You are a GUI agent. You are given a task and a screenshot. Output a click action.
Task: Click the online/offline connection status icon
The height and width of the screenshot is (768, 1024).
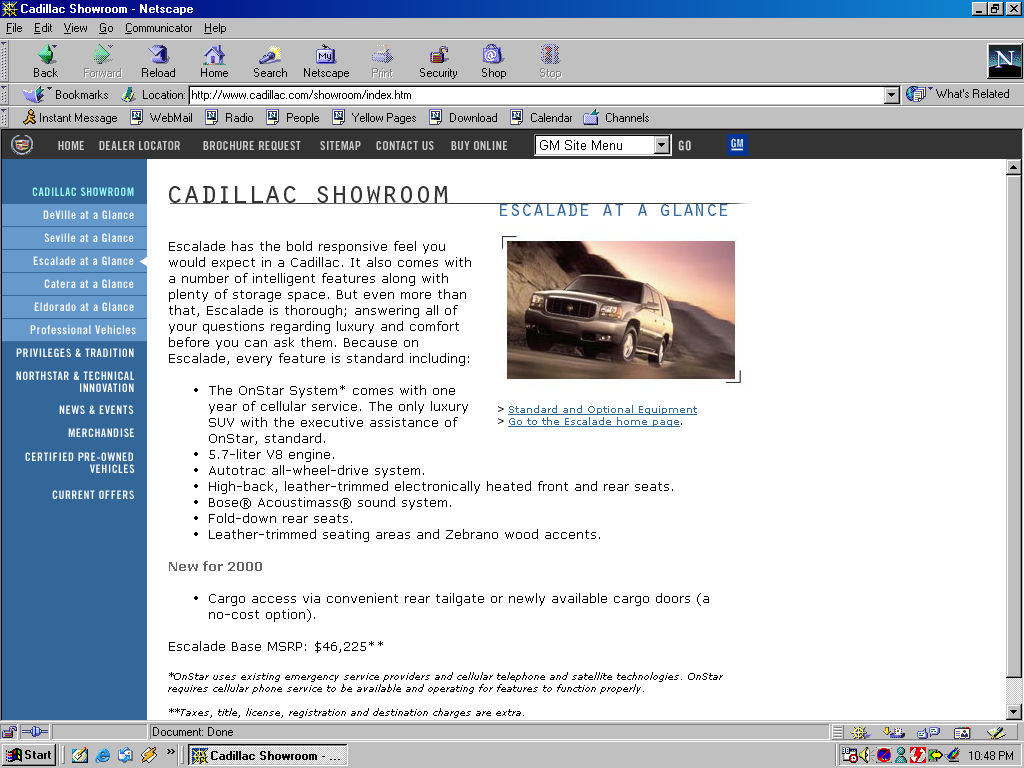(x=35, y=732)
